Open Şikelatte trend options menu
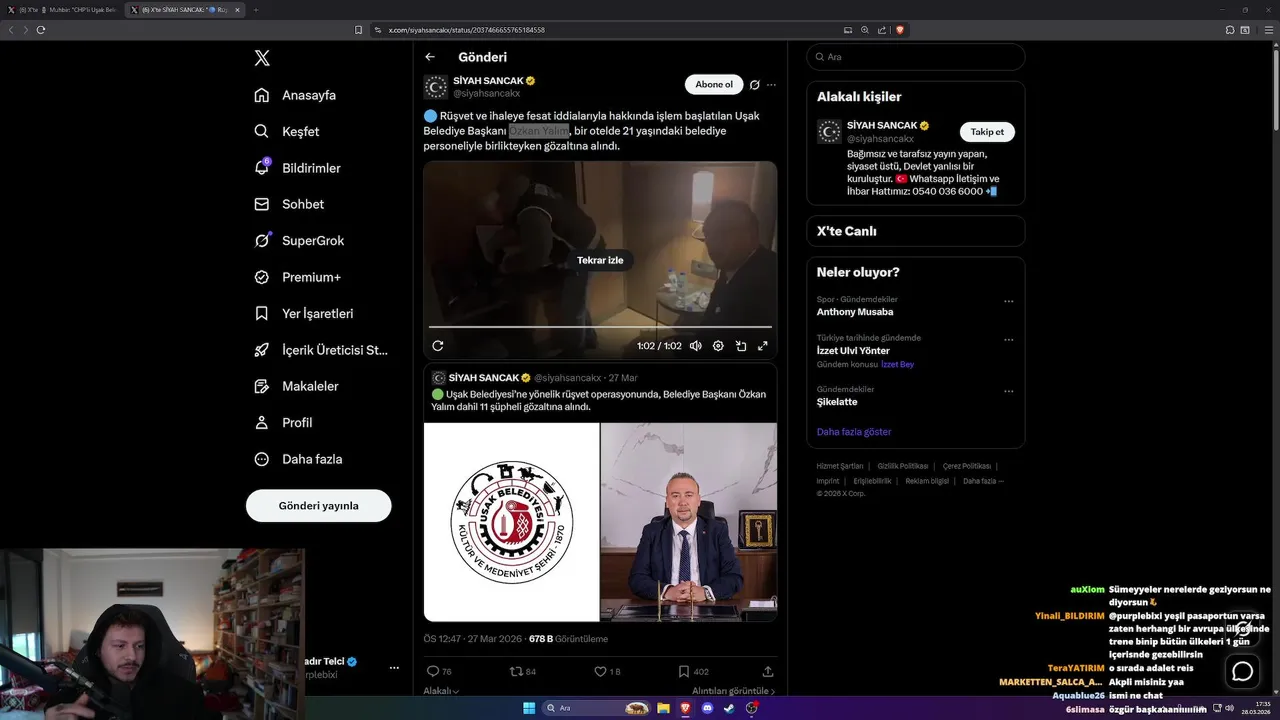Viewport: 1280px width, 720px height. [x=1008, y=391]
